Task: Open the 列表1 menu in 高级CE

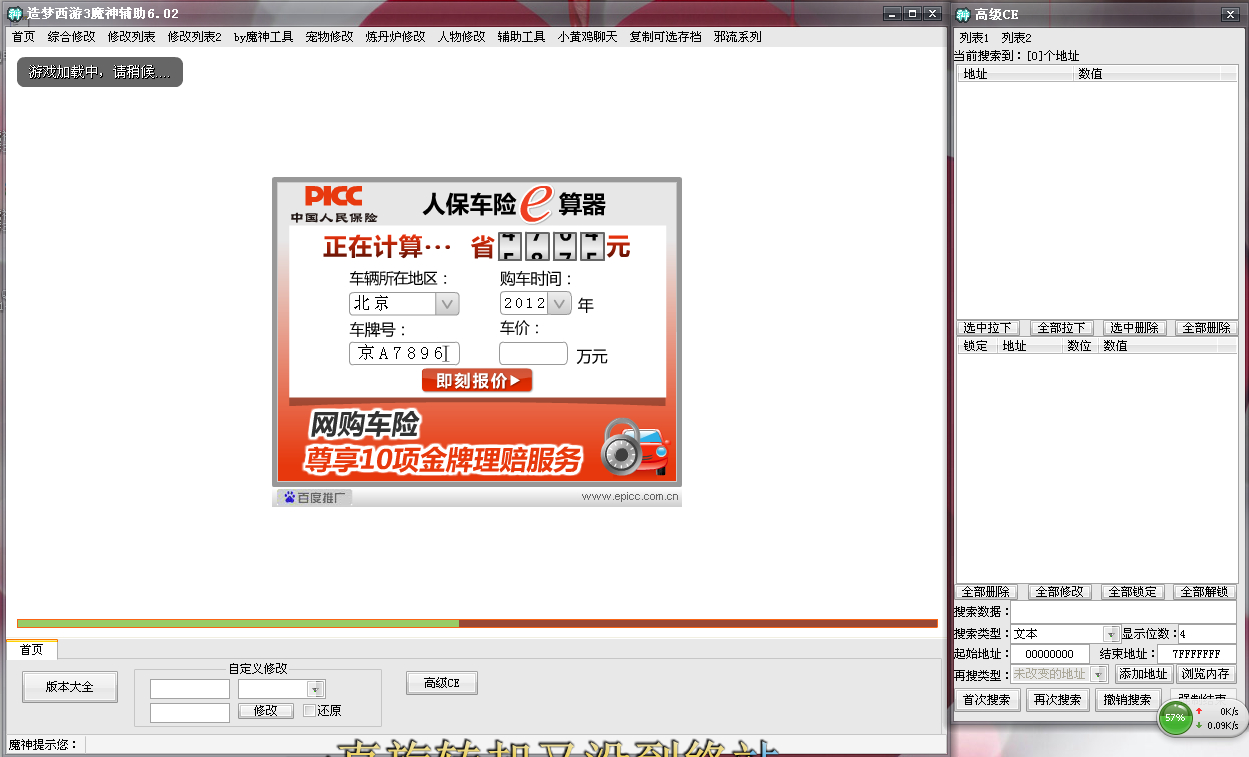Action: coord(974,38)
